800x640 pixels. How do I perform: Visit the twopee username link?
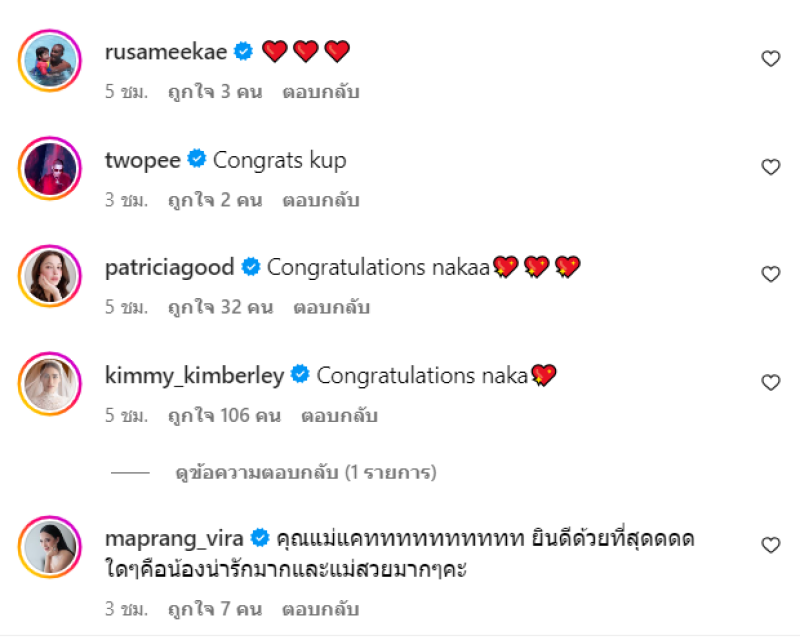pyautogui.click(x=142, y=160)
